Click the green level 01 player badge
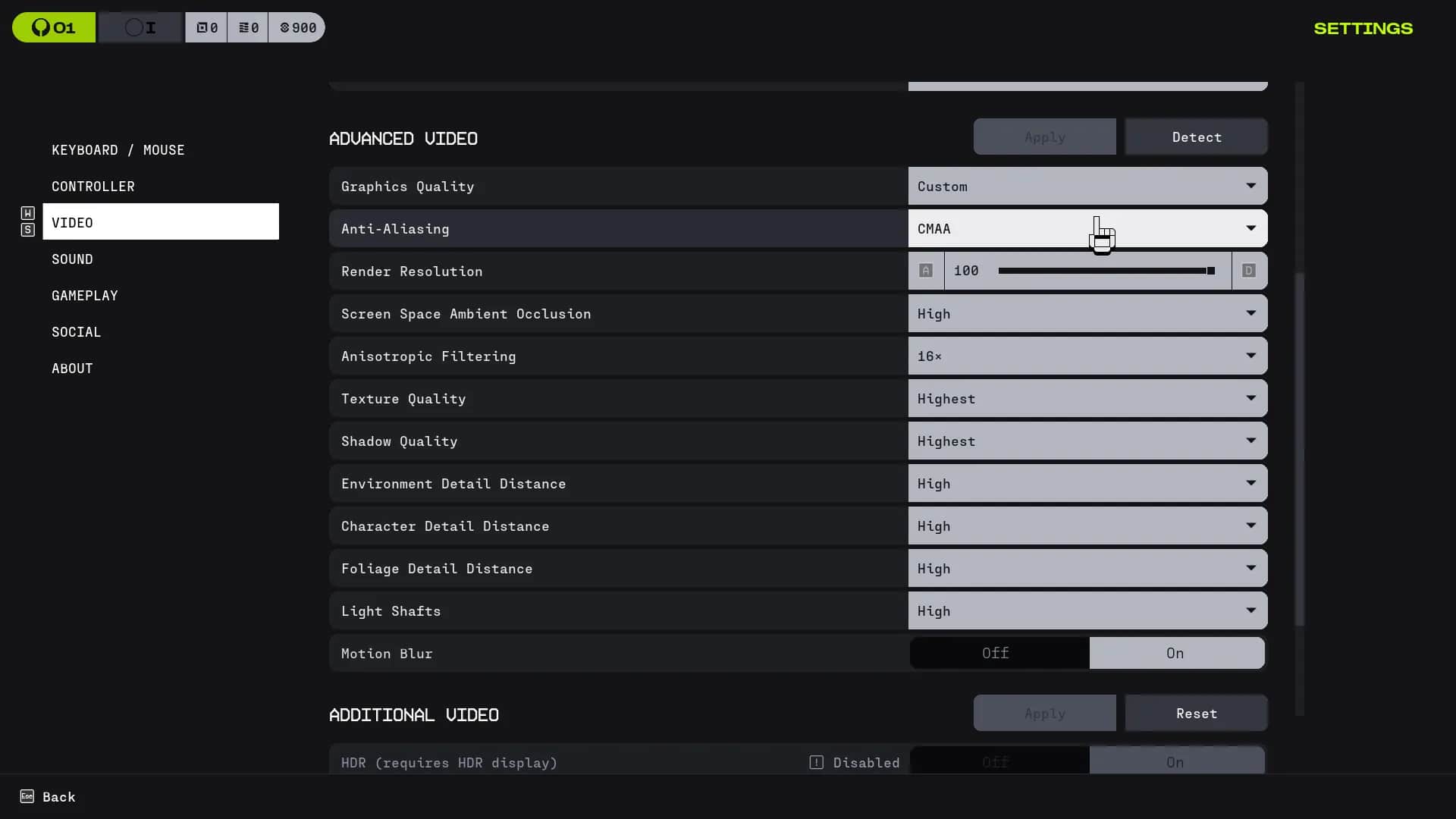The width and height of the screenshot is (1456, 819). [x=54, y=28]
